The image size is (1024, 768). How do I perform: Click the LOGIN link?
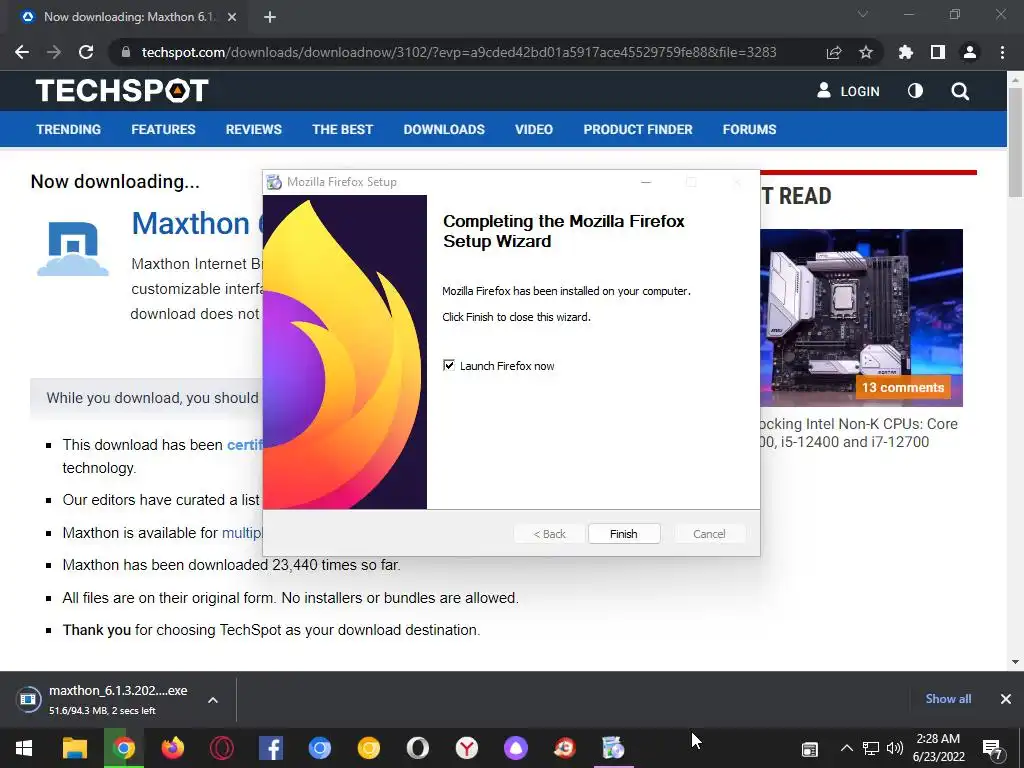tap(848, 91)
